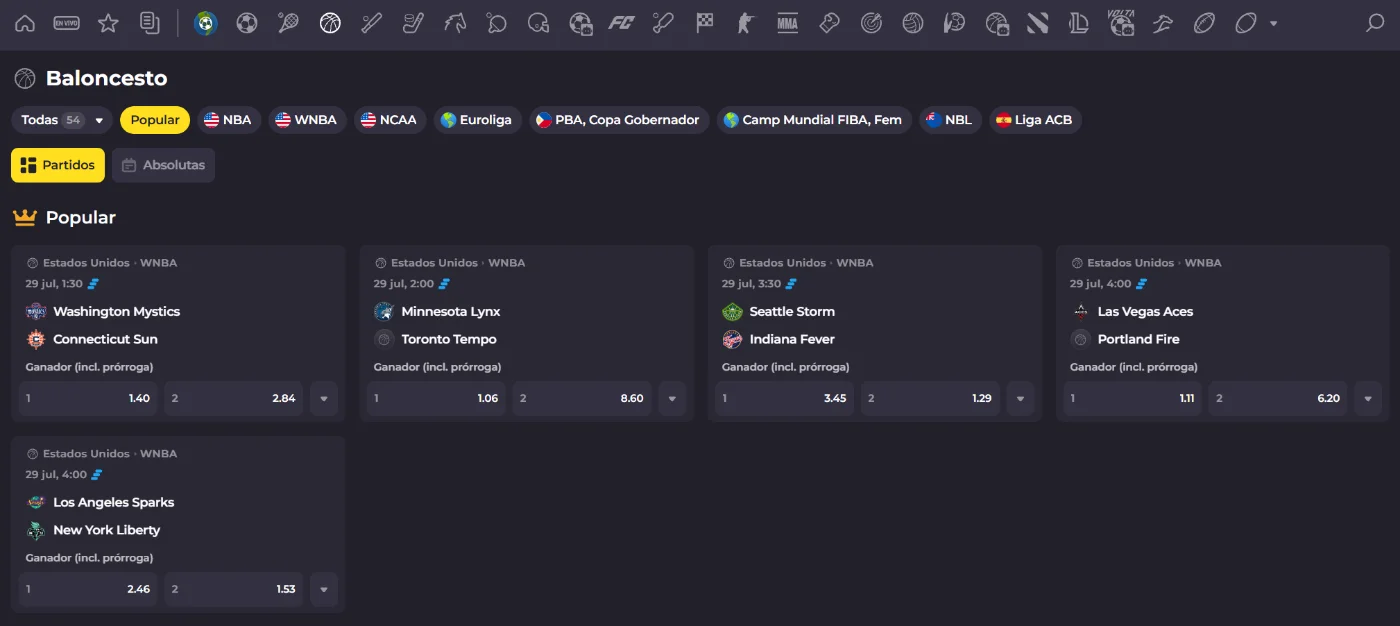Bet on Portland Fire at 6.20

point(1278,398)
